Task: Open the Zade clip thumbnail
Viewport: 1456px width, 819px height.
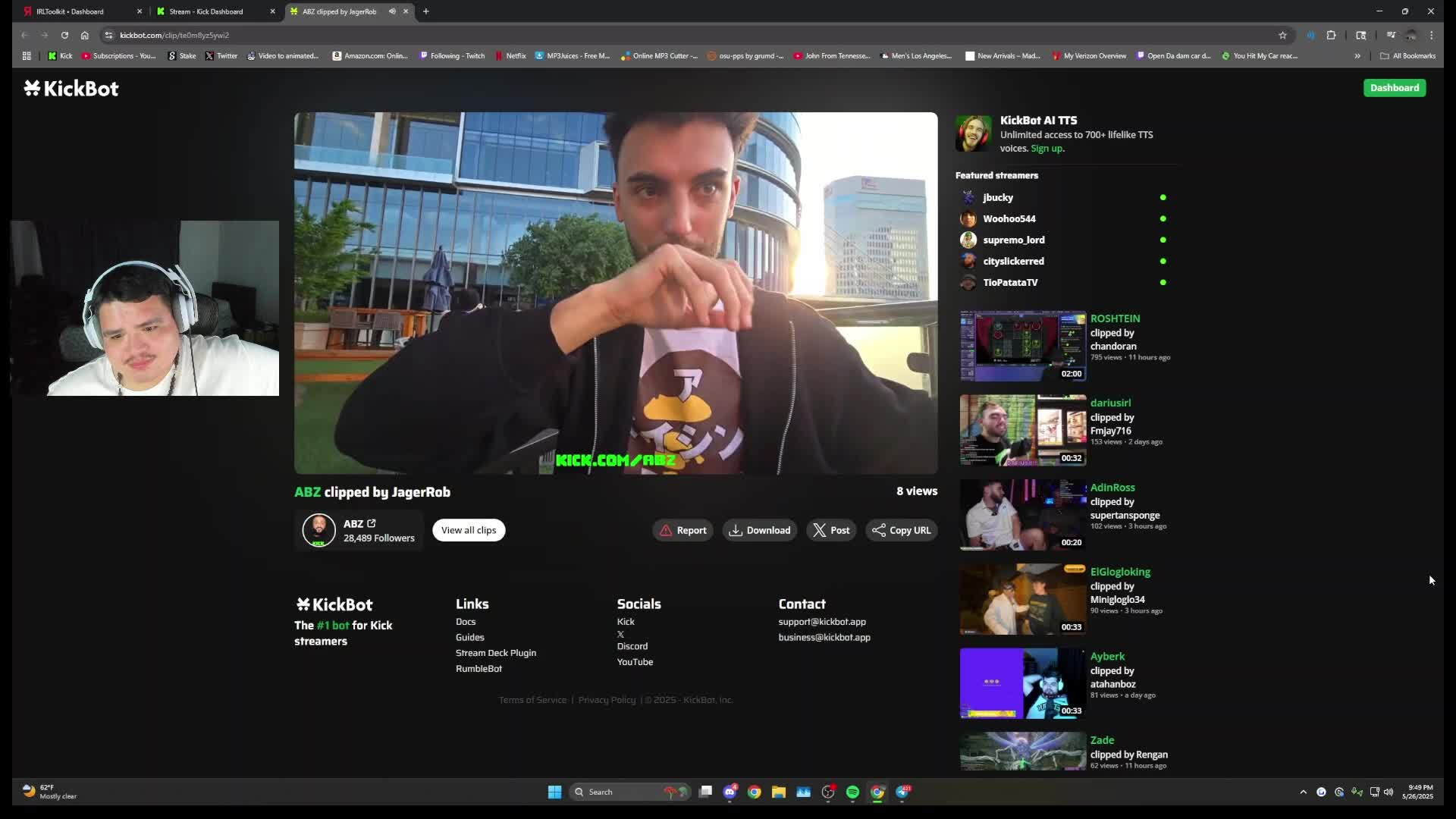Action: coord(1023,752)
